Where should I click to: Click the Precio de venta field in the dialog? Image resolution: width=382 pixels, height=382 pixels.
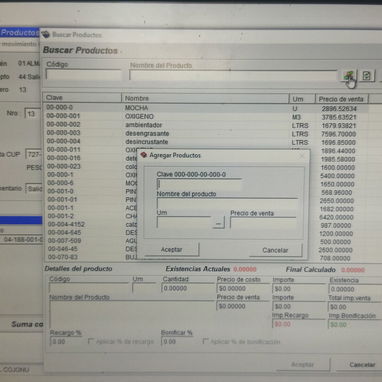pyautogui.click(x=263, y=223)
